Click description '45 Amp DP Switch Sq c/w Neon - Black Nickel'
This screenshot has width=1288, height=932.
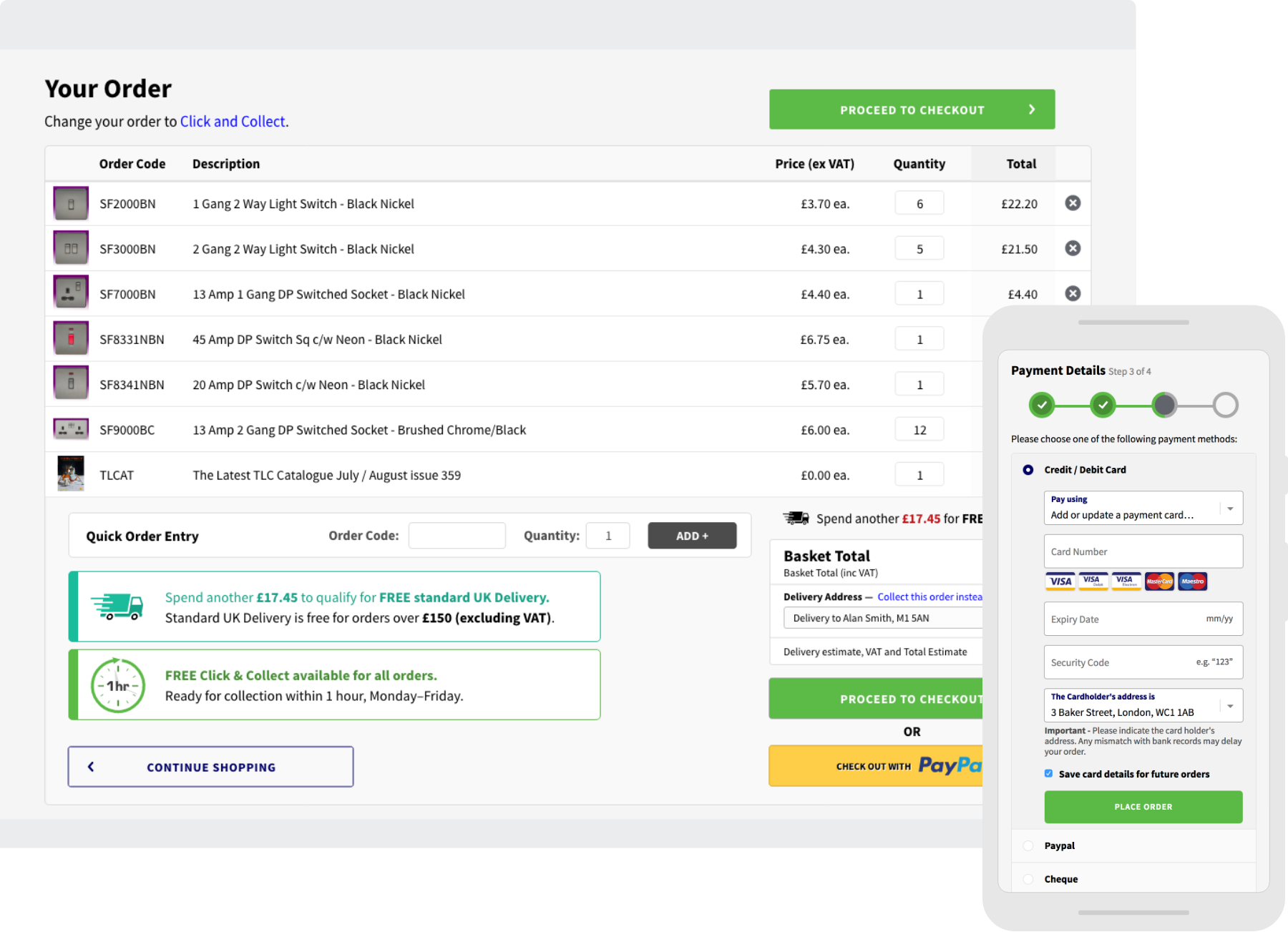click(x=317, y=340)
